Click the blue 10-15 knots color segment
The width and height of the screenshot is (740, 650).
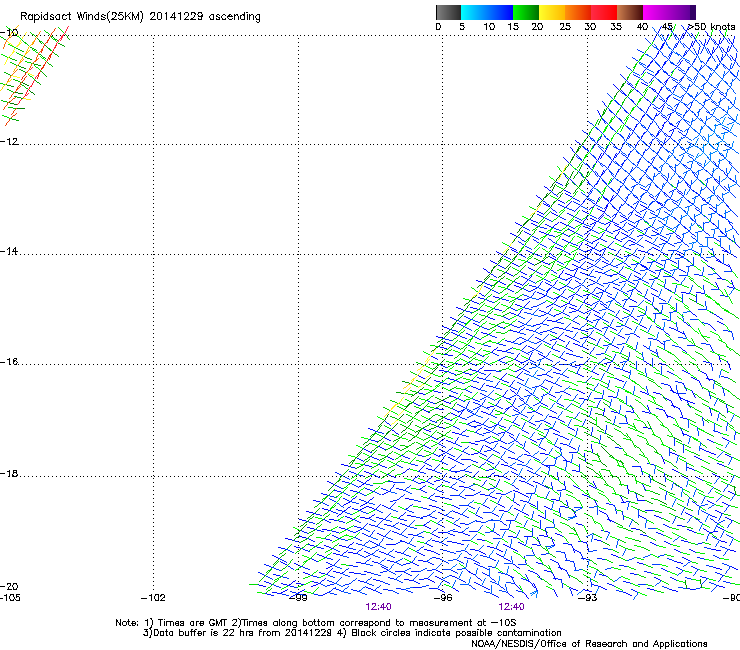pos(500,12)
